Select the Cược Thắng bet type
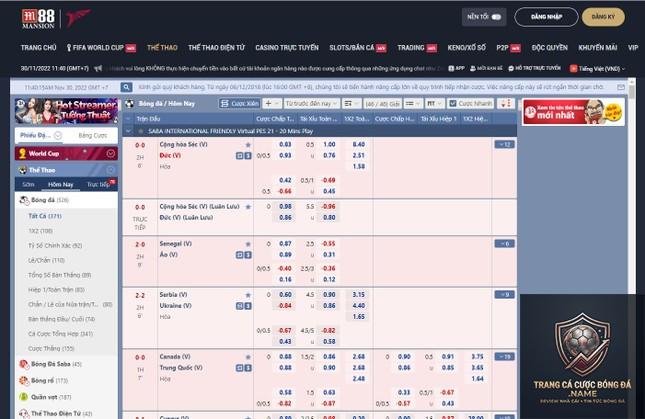Screen dimensions: 645x419 (51, 349)
